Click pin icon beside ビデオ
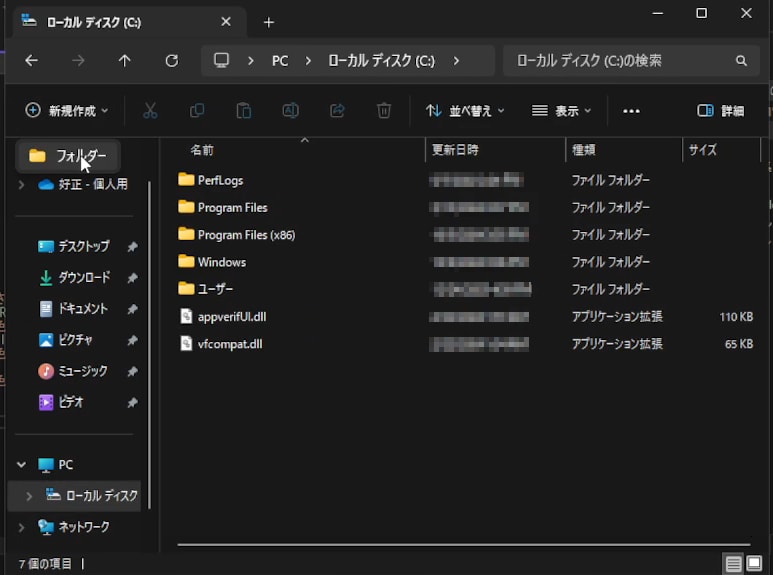Screen dimensions: 773x575 (132, 403)
